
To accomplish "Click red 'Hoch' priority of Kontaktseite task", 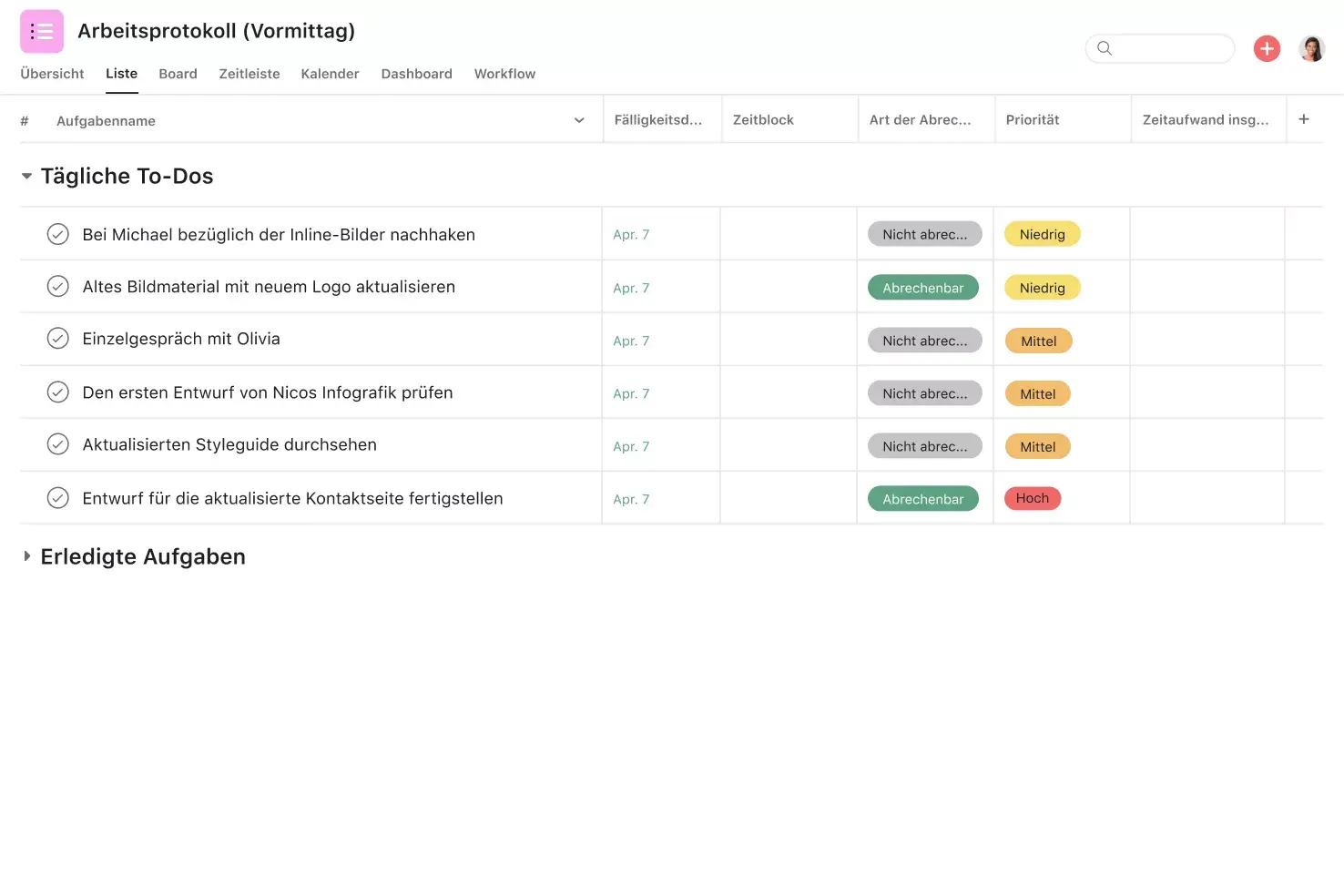I will pos(1033,498).
